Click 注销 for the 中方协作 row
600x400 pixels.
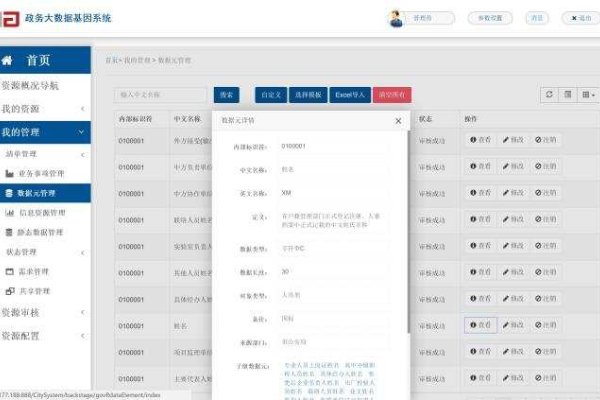pyautogui.click(x=546, y=193)
